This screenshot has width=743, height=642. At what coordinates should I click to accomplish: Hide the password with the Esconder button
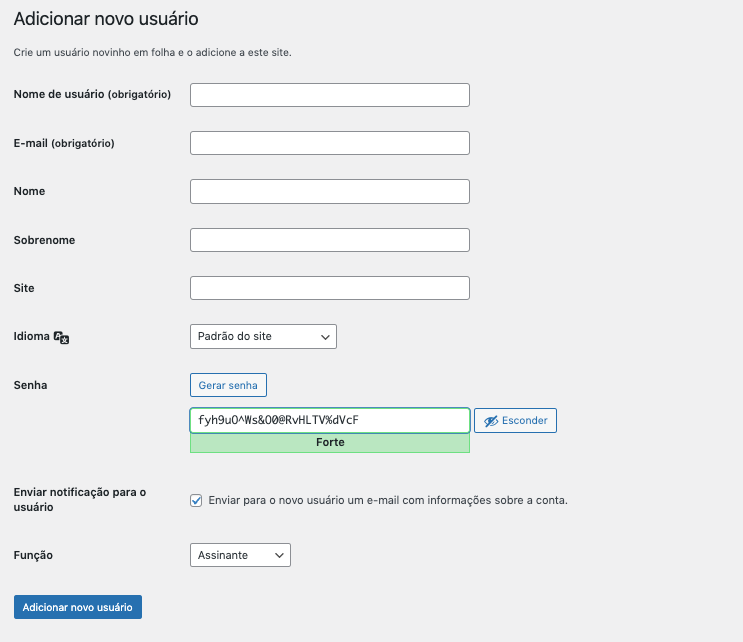[x=515, y=421]
